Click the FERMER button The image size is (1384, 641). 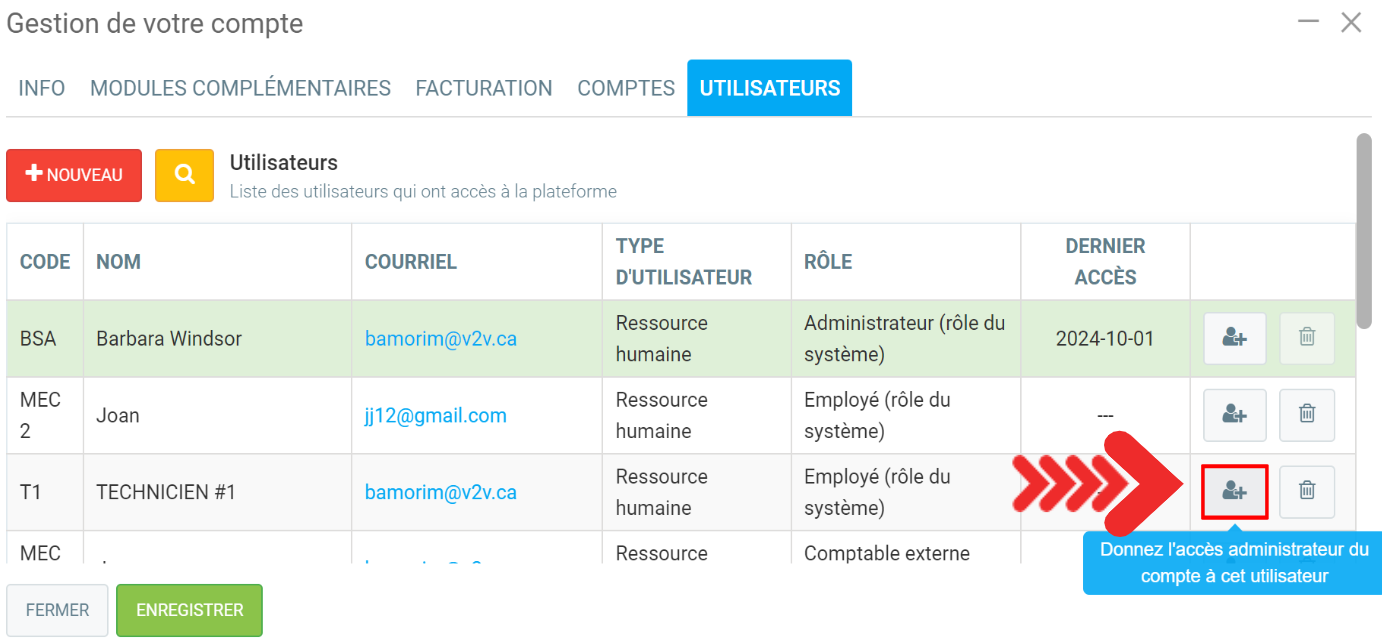tap(57, 610)
